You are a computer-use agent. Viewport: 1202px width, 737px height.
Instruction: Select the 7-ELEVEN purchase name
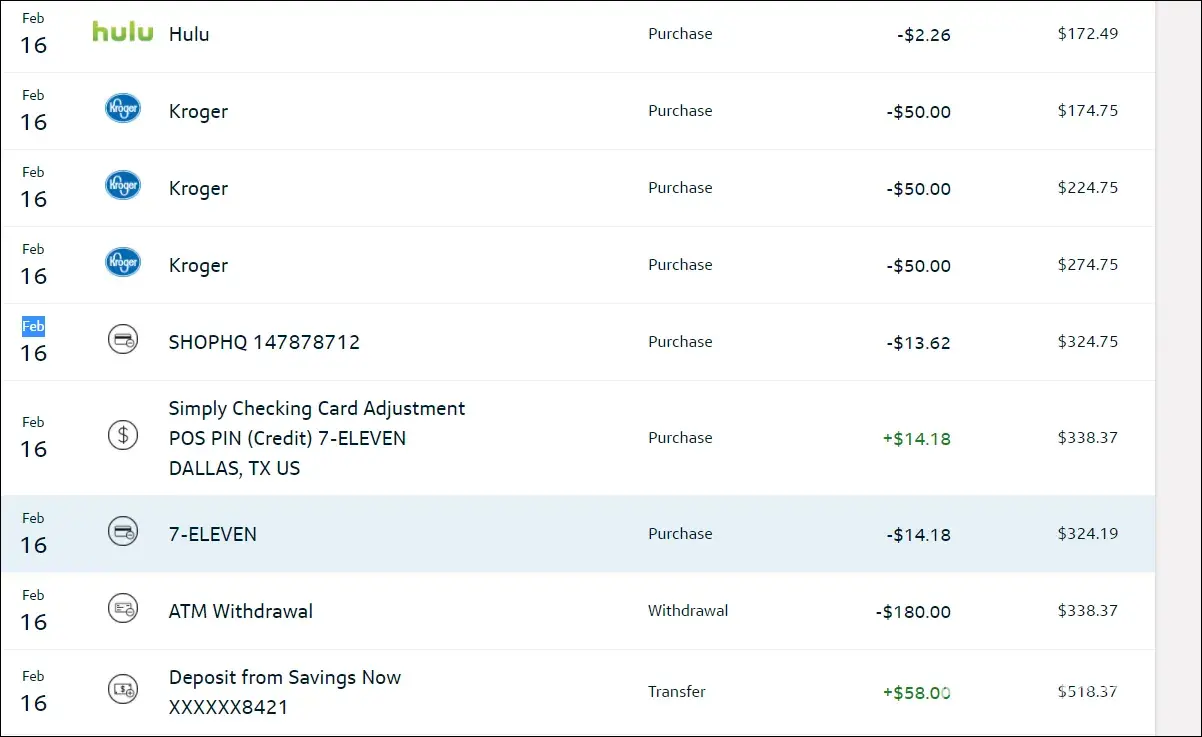click(x=212, y=534)
